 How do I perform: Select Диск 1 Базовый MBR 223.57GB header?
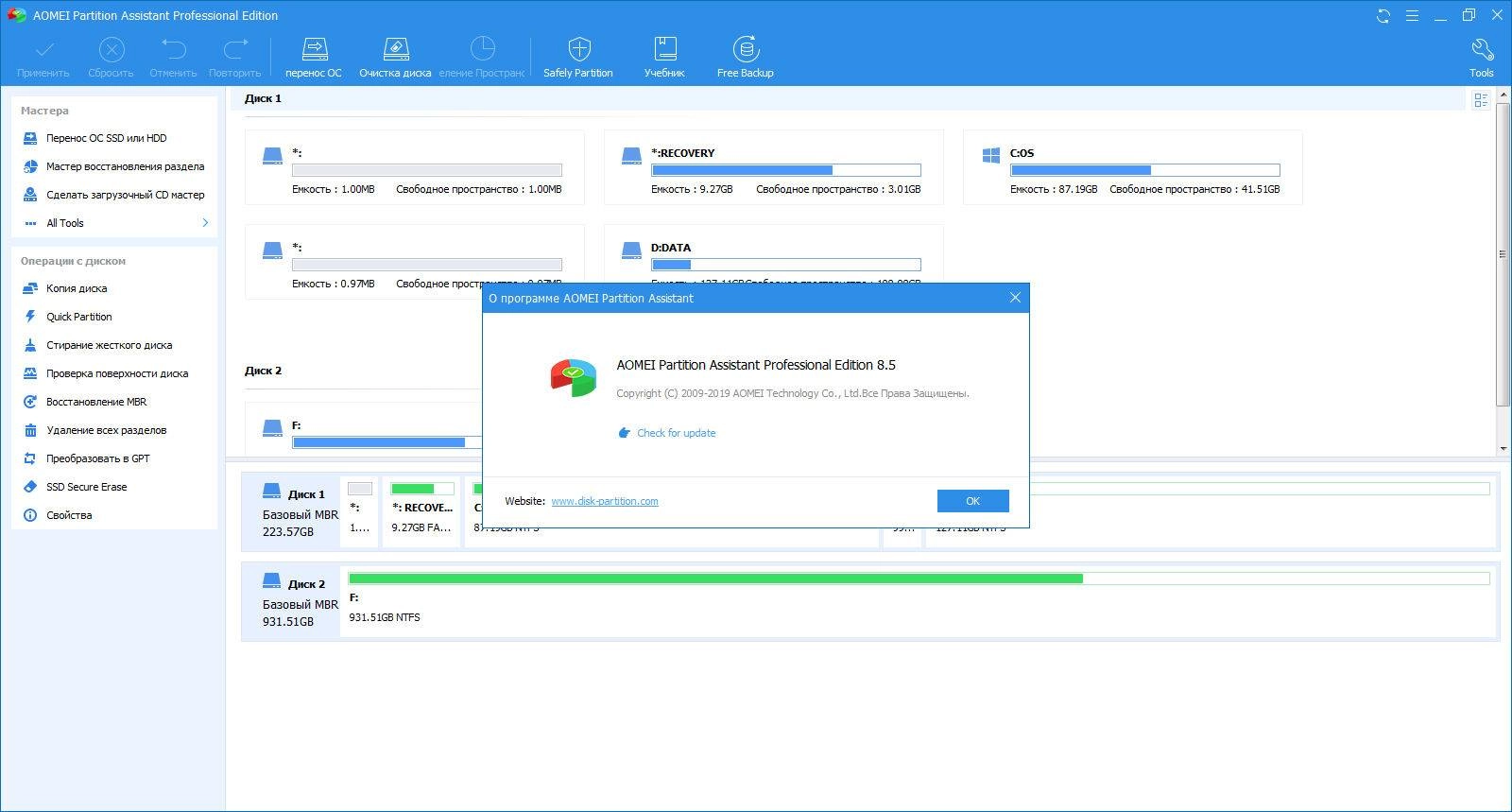pos(291,511)
